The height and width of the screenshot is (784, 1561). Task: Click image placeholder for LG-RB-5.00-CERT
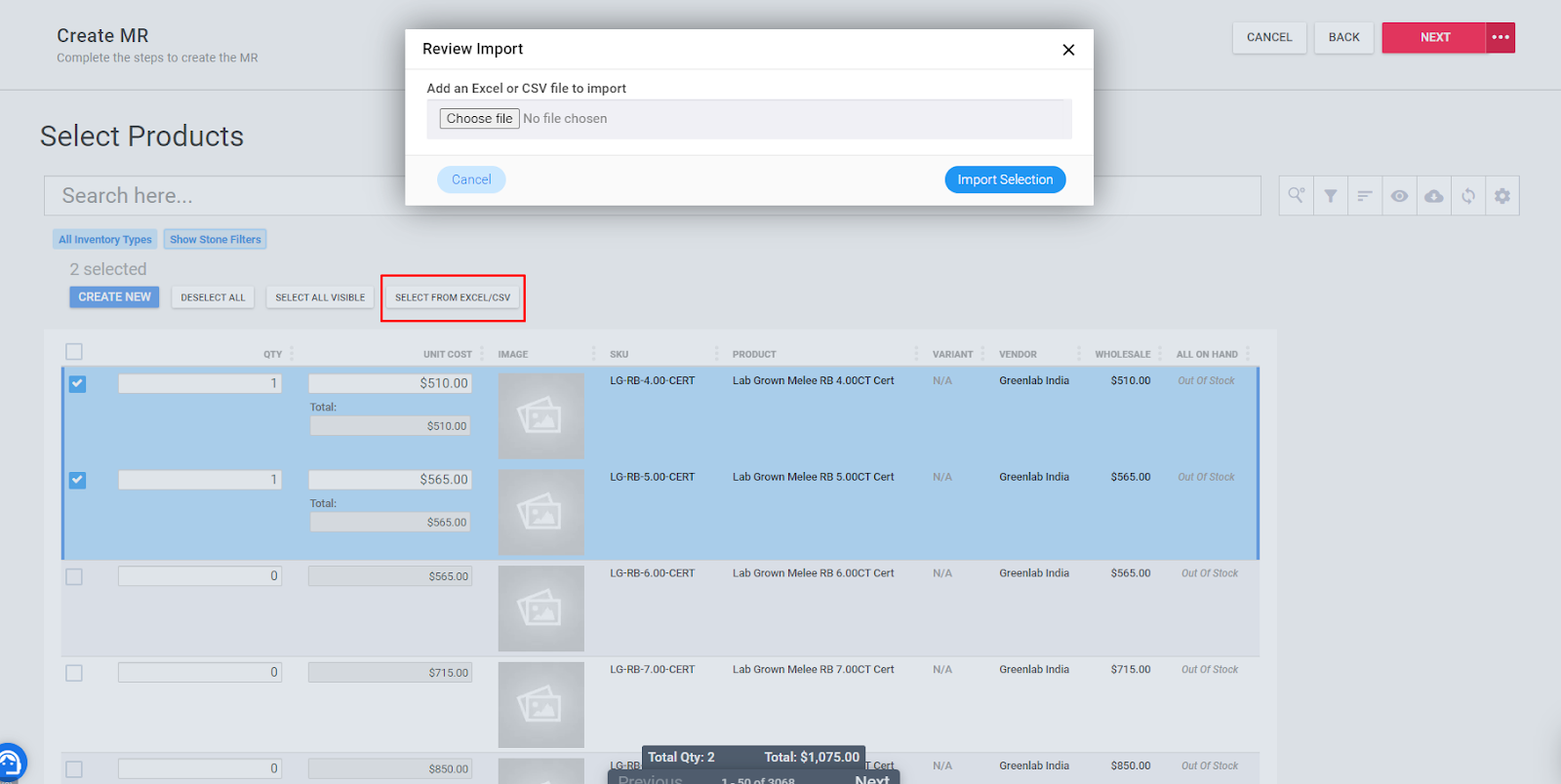[541, 513]
